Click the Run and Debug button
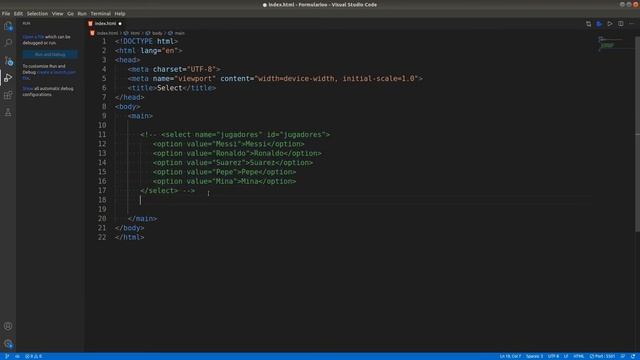640x360 pixels. pyautogui.click(x=50, y=54)
